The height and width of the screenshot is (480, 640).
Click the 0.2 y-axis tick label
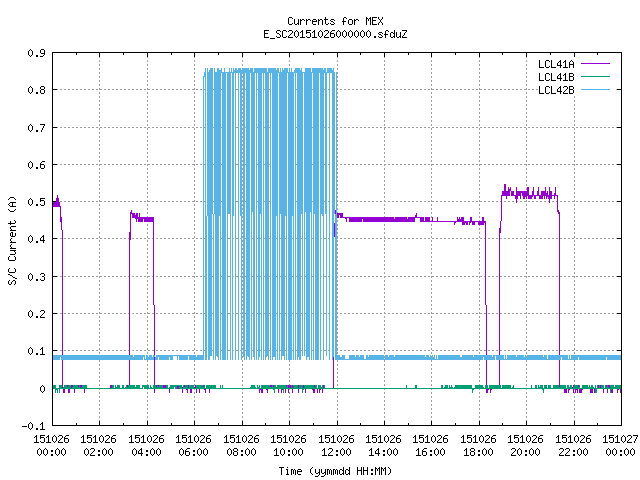pyautogui.click(x=36, y=314)
